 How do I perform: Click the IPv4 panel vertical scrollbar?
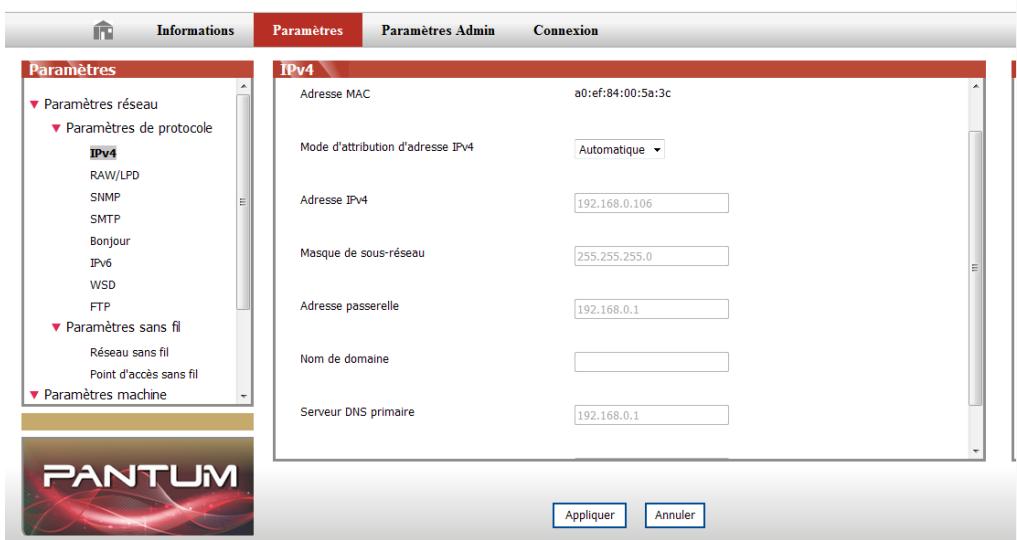[x=976, y=267]
